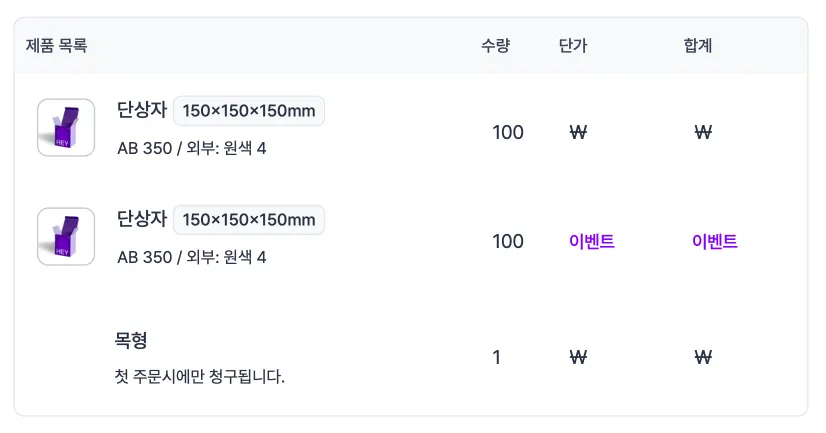The image size is (826, 433).
Task: Click the second purple box product thumbnail
Action: [66, 237]
